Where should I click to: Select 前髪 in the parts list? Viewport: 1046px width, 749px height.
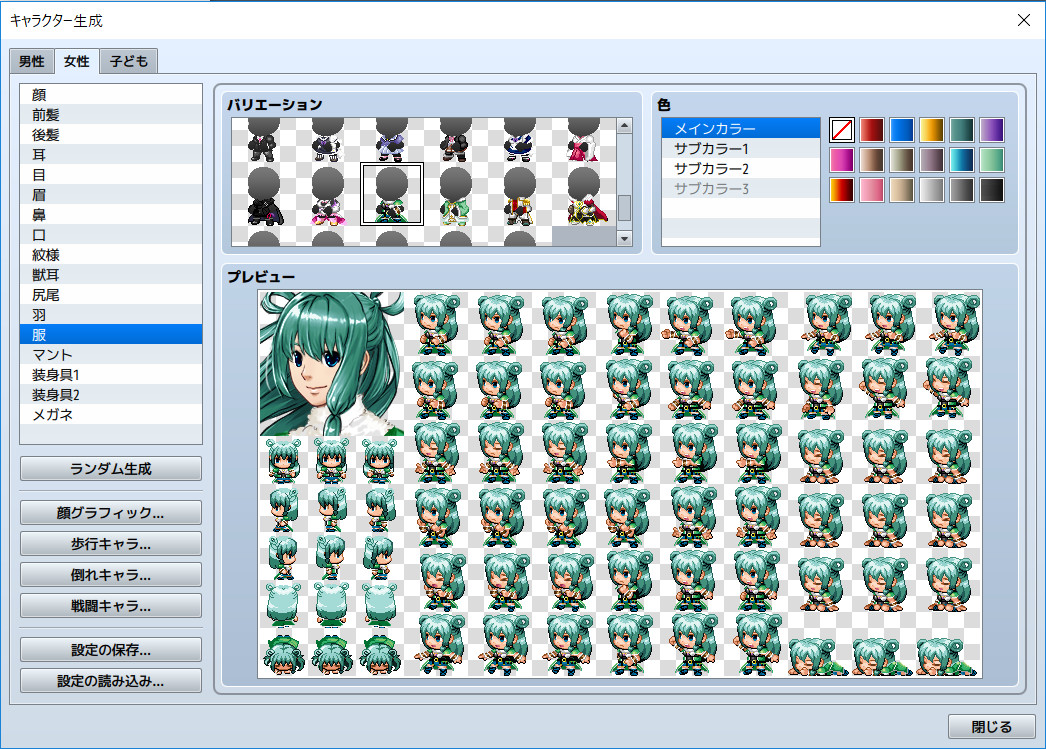[110, 114]
